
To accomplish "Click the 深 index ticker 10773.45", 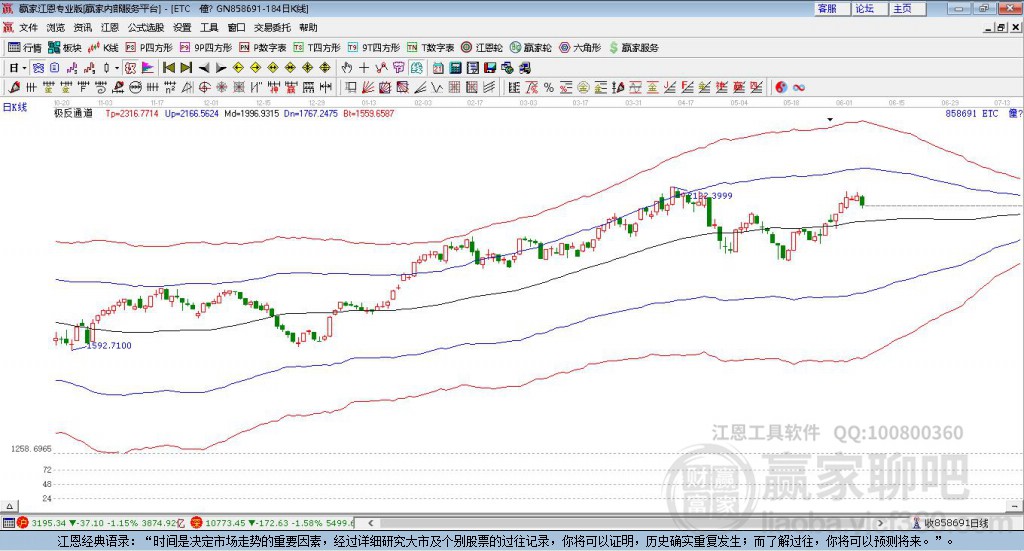I will (225, 523).
